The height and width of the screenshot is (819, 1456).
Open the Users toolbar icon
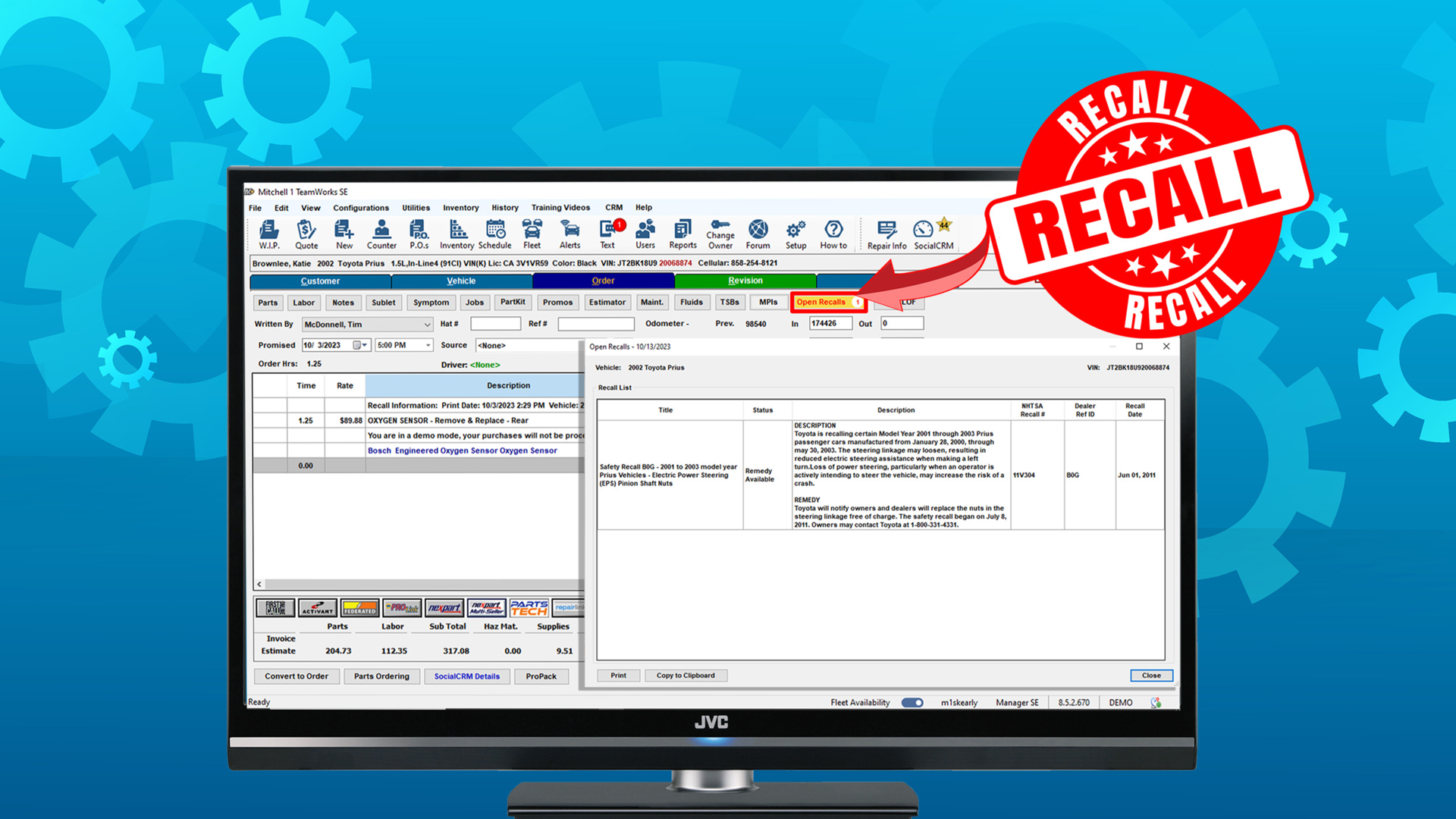point(645,234)
